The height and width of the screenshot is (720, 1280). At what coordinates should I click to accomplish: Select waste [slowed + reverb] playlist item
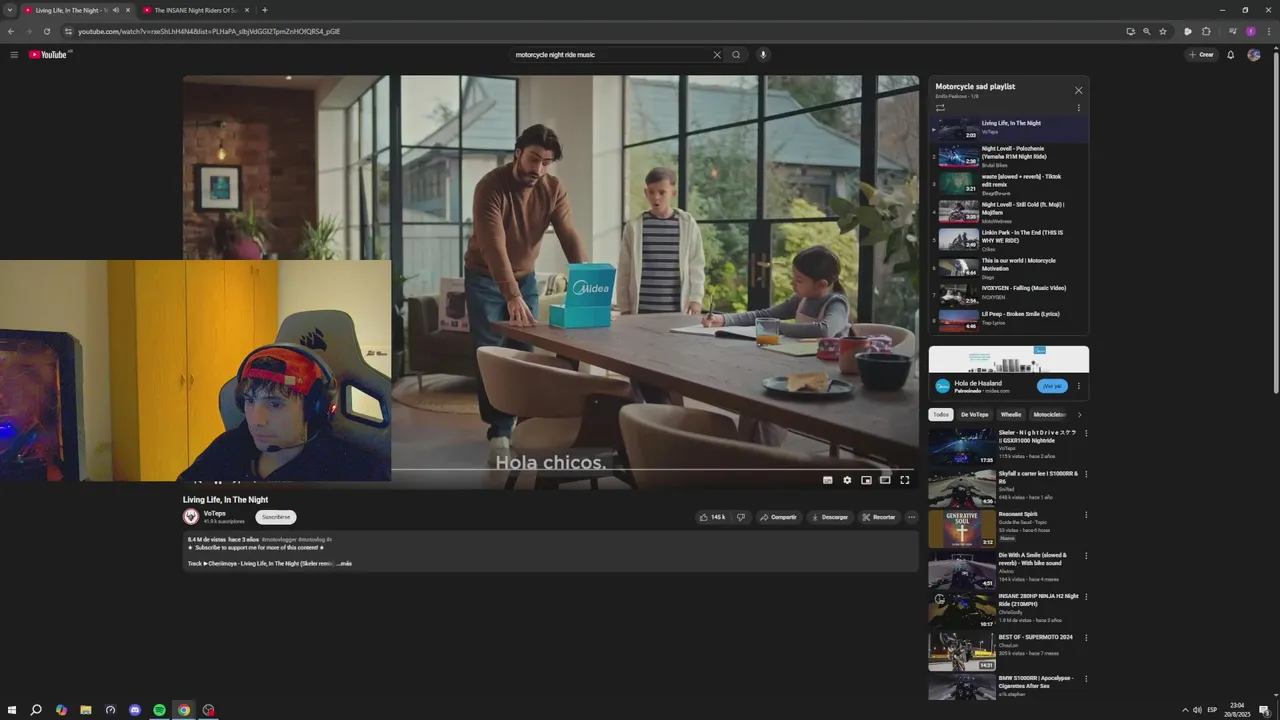(x=1009, y=185)
